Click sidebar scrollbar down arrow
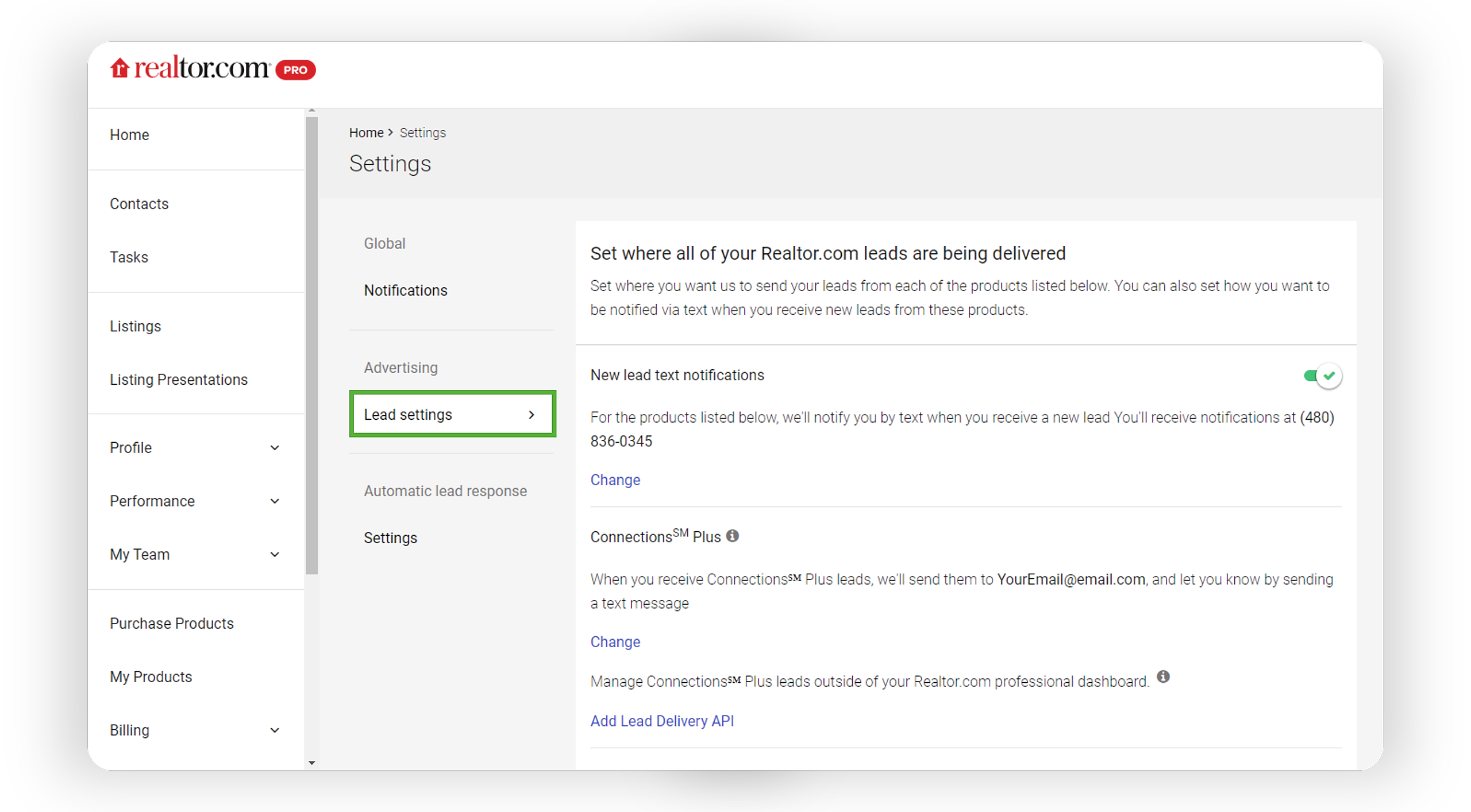 coord(312,763)
